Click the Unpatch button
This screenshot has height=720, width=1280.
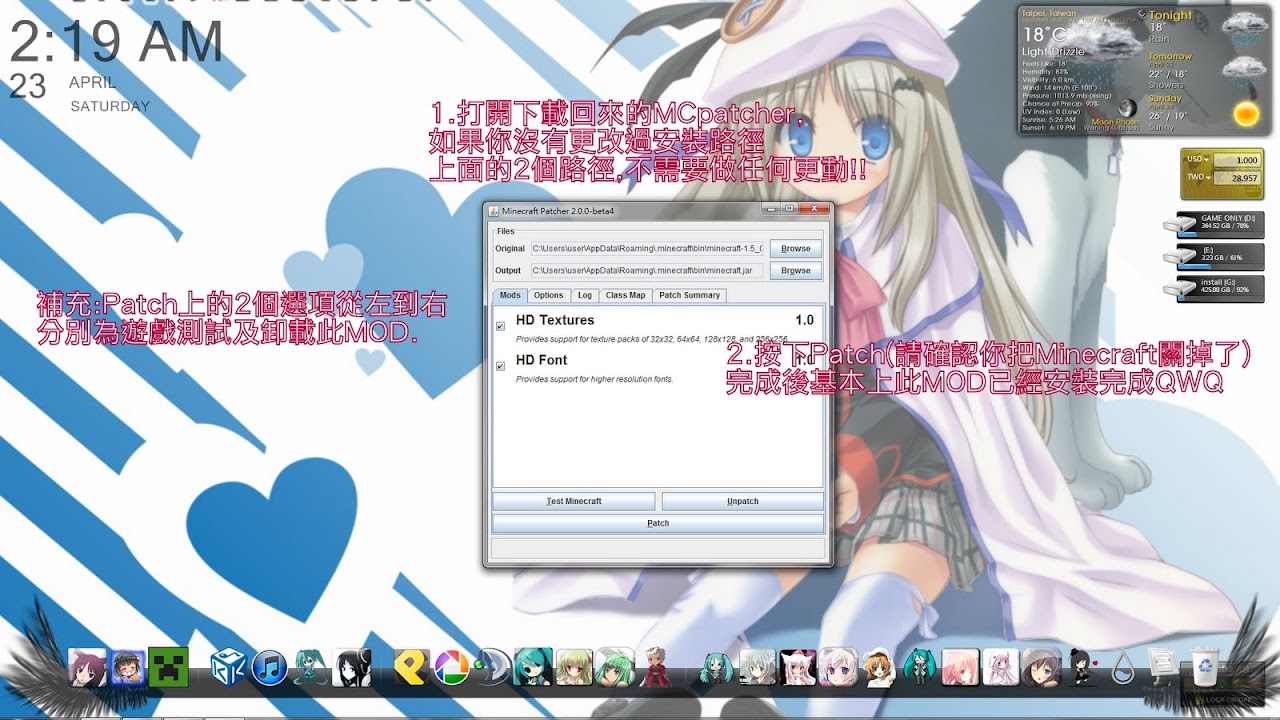coord(743,501)
